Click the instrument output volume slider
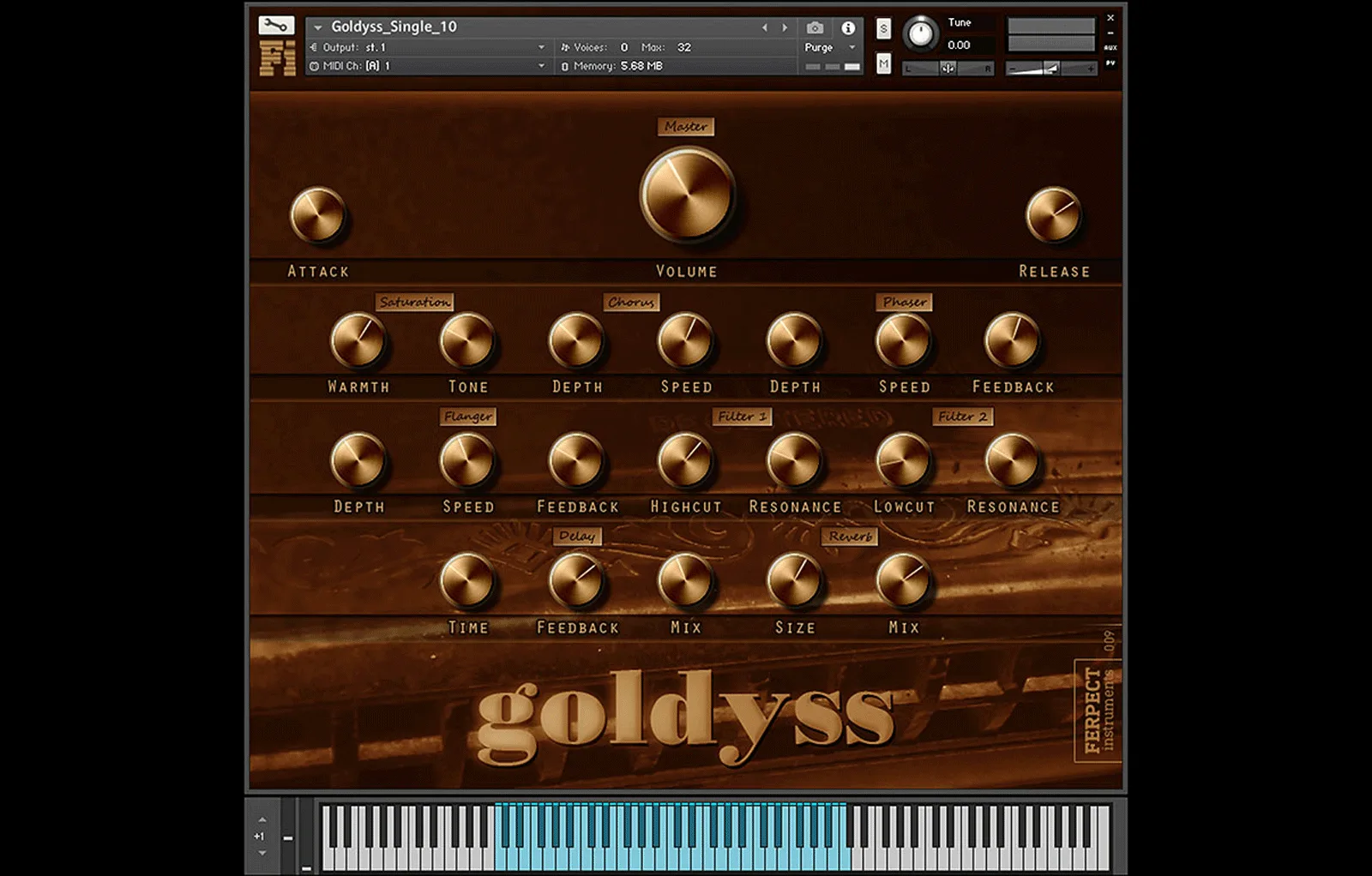The width and height of the screenshot is (1372, 876). pyautogui.click(x=1050, y=68)
